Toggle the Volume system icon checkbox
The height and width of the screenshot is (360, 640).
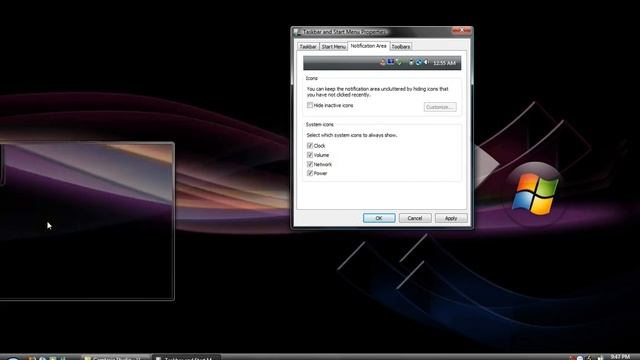pyautogui.click(x=310, y=155)
